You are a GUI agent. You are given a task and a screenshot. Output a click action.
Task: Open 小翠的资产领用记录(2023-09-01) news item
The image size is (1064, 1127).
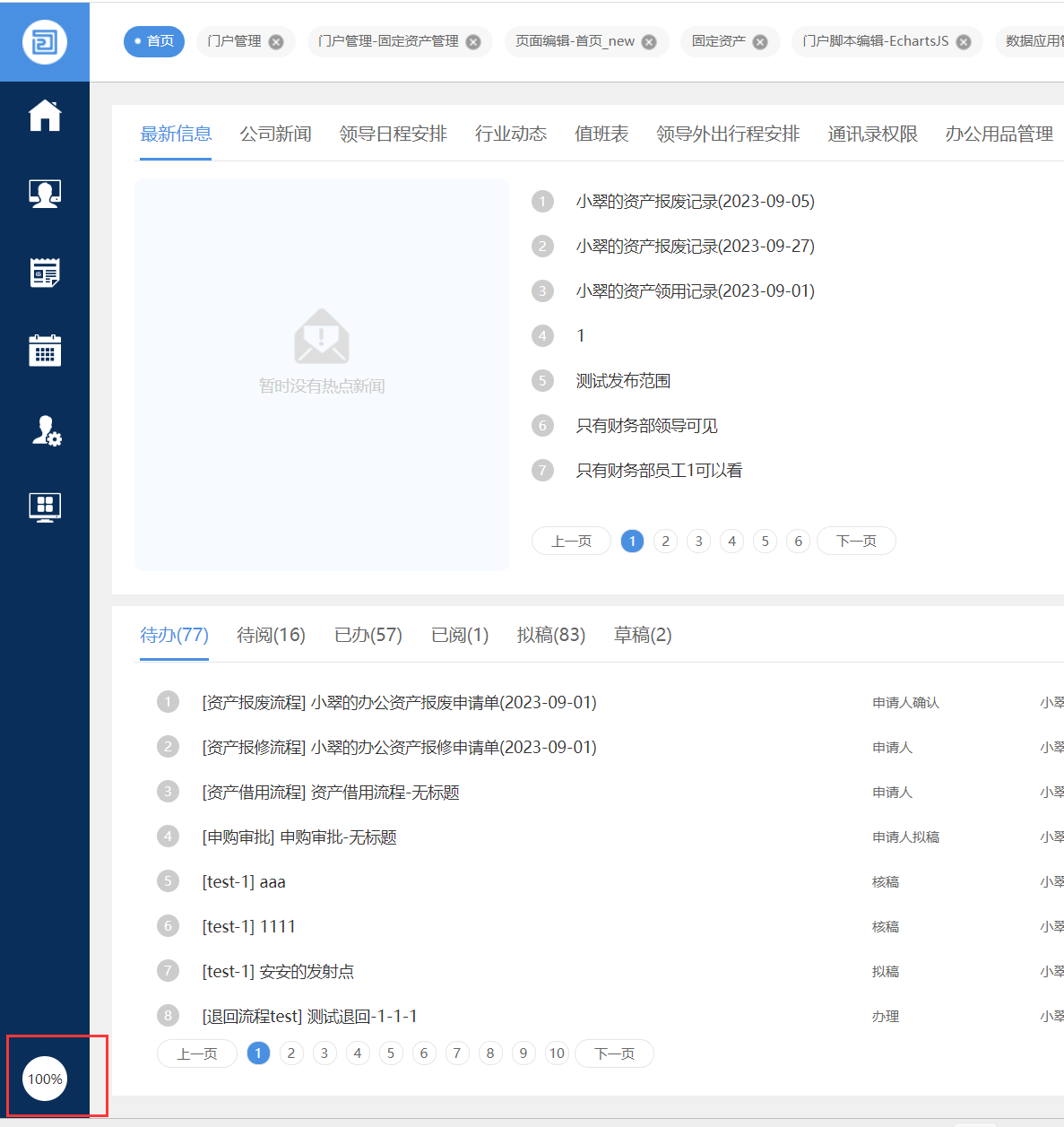(x=695, y=290)
